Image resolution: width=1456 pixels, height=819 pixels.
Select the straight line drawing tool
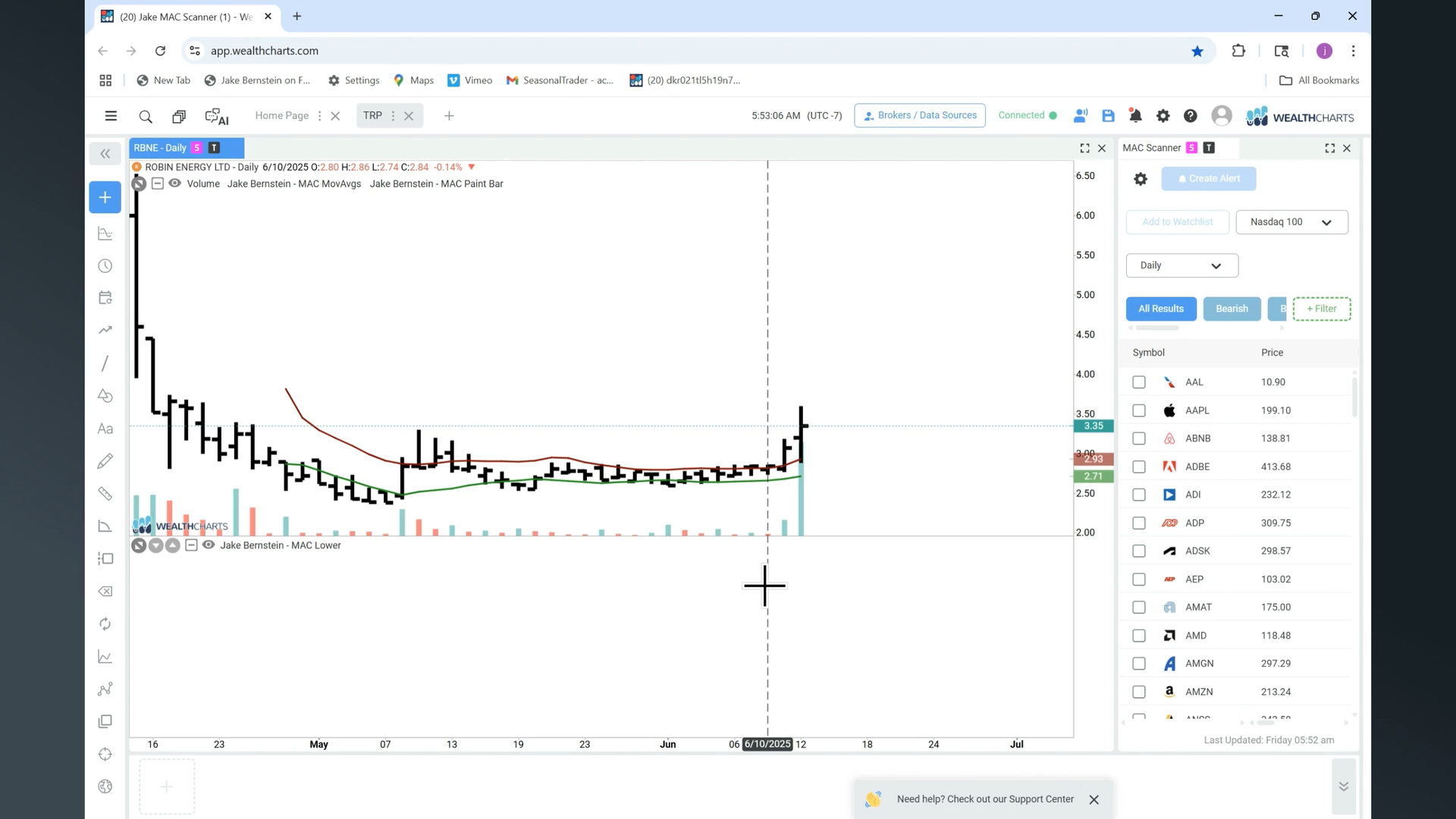pos(105,363)
